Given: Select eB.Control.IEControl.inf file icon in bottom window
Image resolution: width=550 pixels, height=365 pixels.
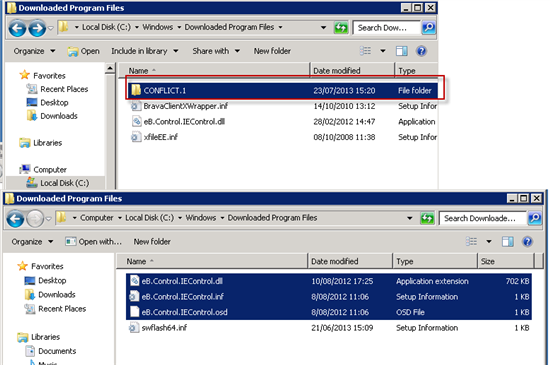Looking at the screenshot, I should coord(134,297).
